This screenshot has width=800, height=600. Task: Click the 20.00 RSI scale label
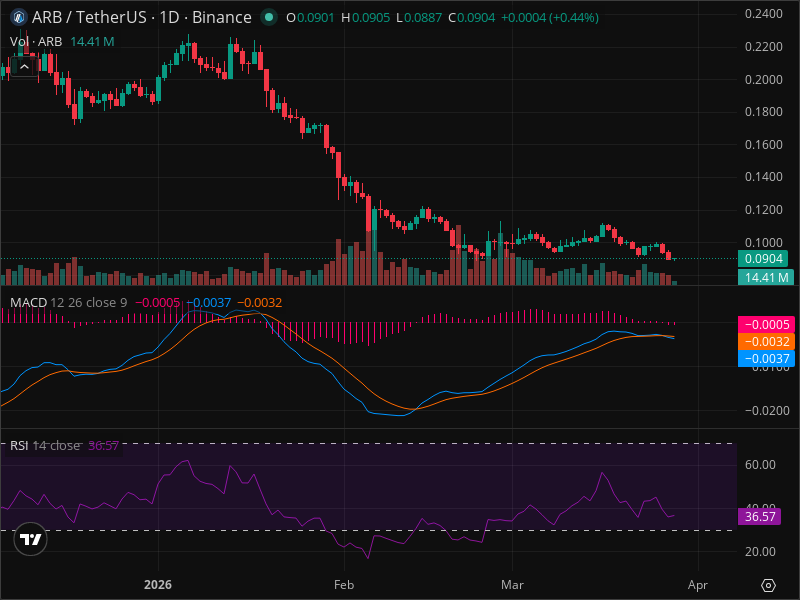(760, 552)
